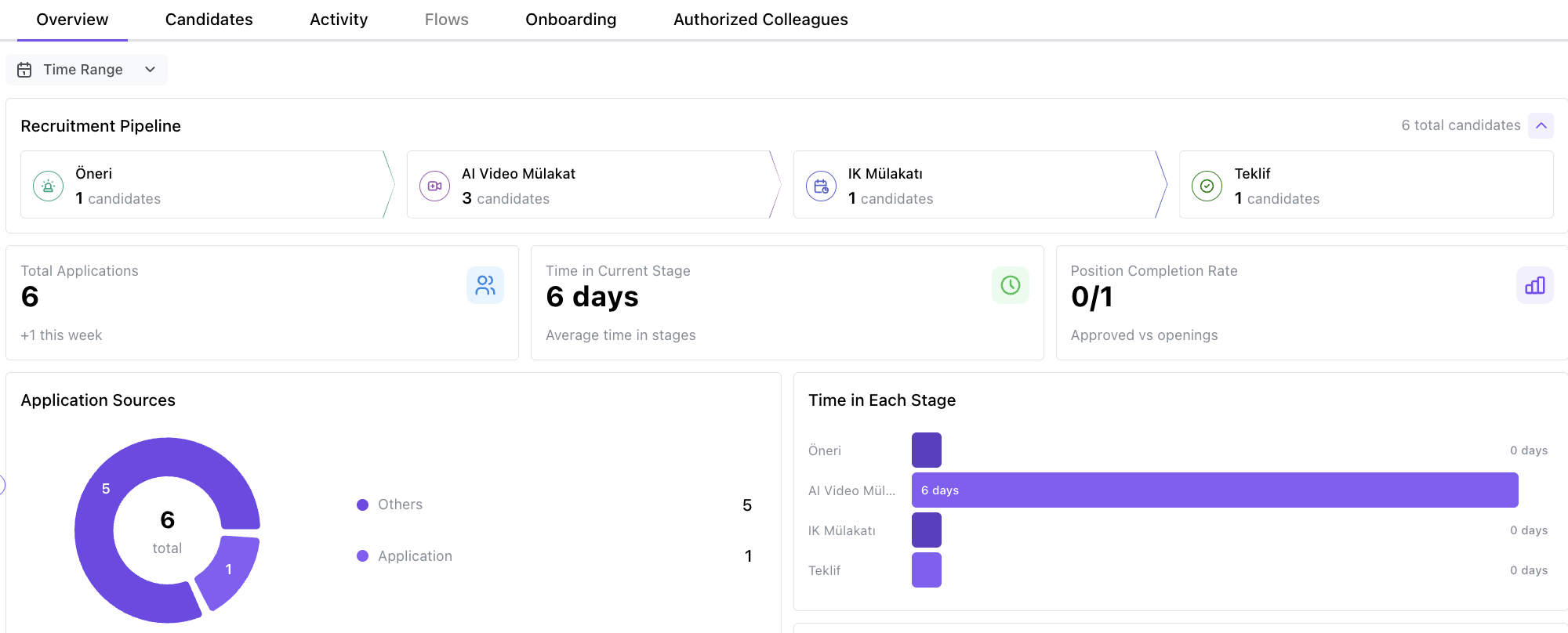Click the Öneri stage siren icon

point(48,186)
